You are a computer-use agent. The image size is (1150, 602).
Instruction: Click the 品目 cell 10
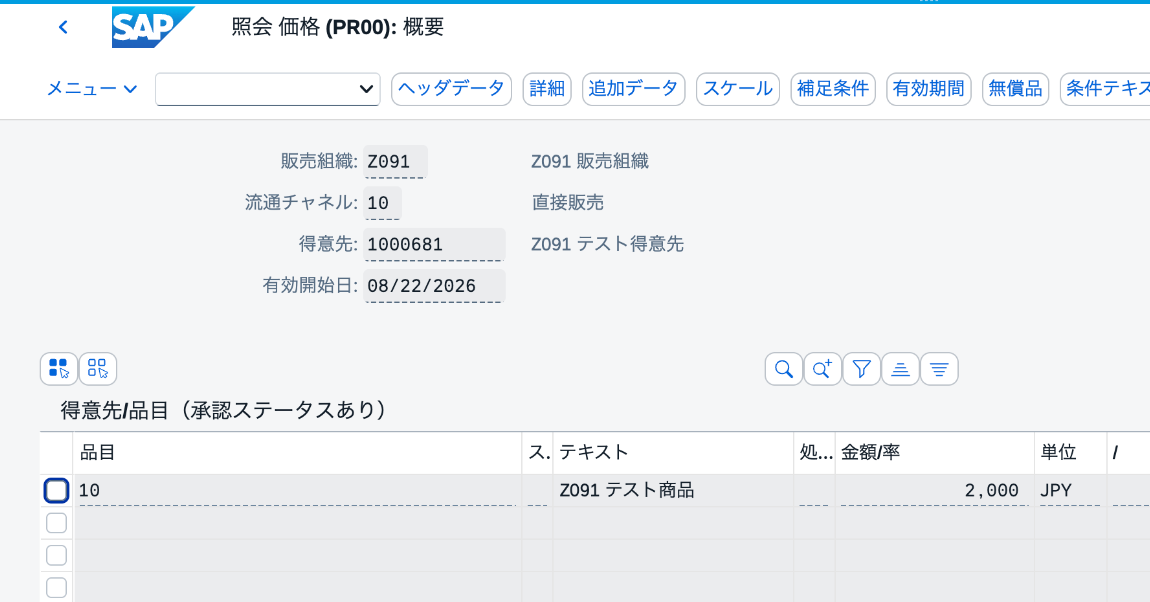(297, 491)
